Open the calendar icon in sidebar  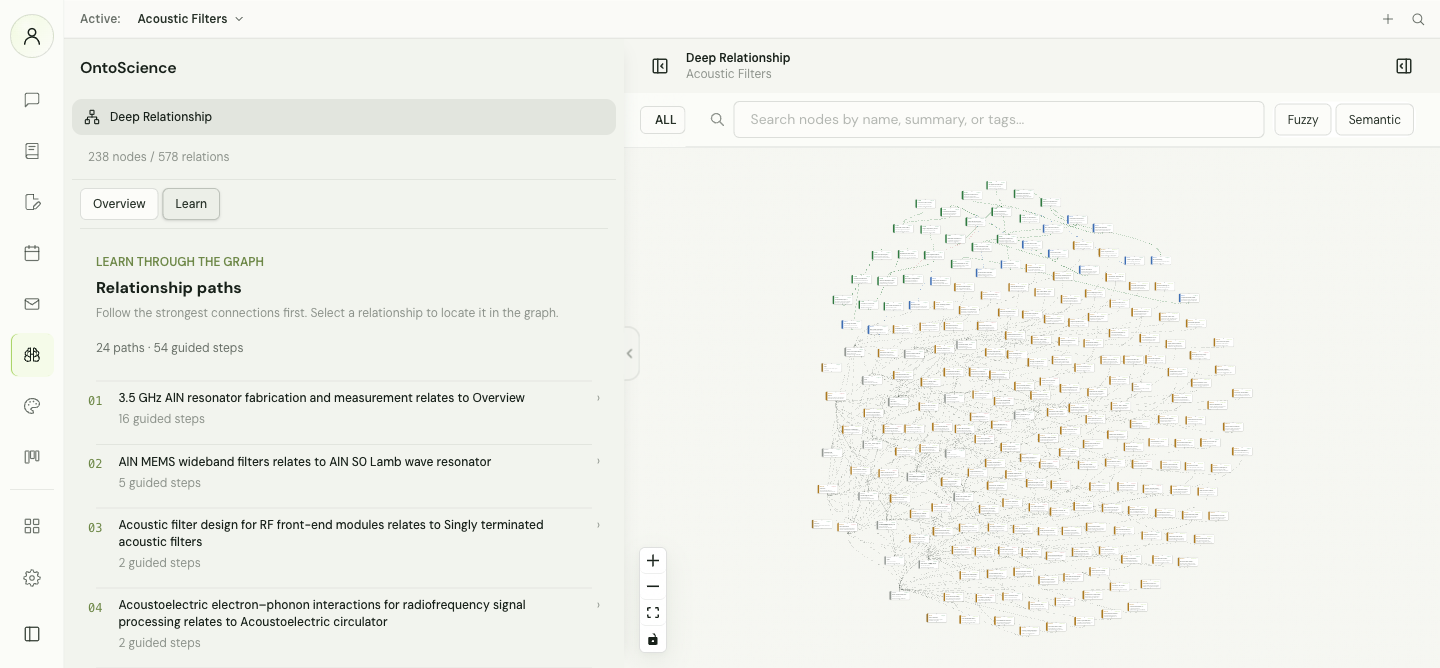coord(32,253)
